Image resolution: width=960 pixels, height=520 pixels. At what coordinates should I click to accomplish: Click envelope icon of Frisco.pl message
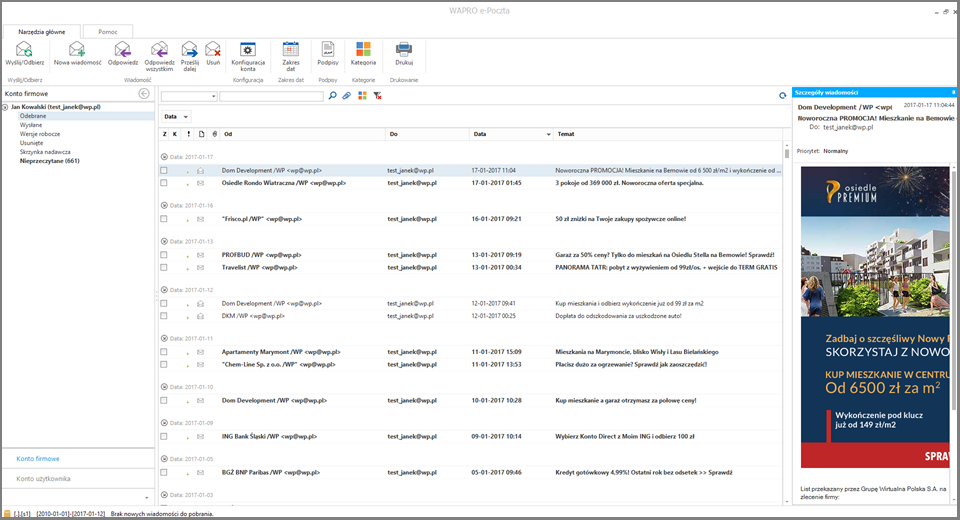click(x=200, y=219)
